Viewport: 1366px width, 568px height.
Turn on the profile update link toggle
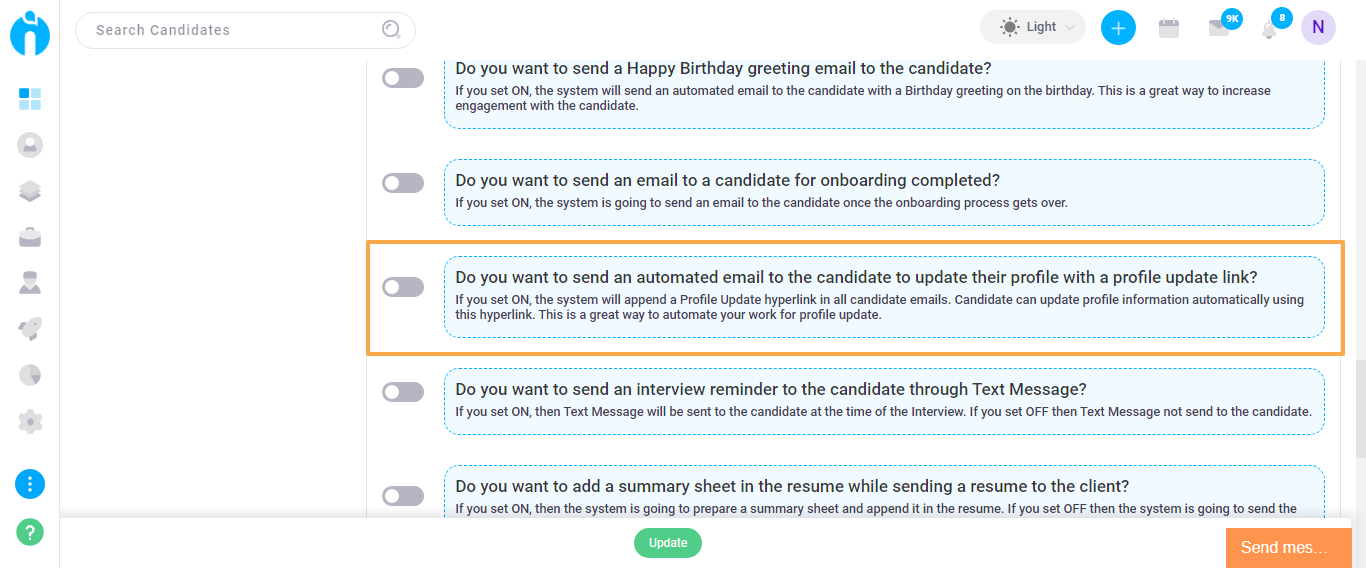tap(403, 287)
